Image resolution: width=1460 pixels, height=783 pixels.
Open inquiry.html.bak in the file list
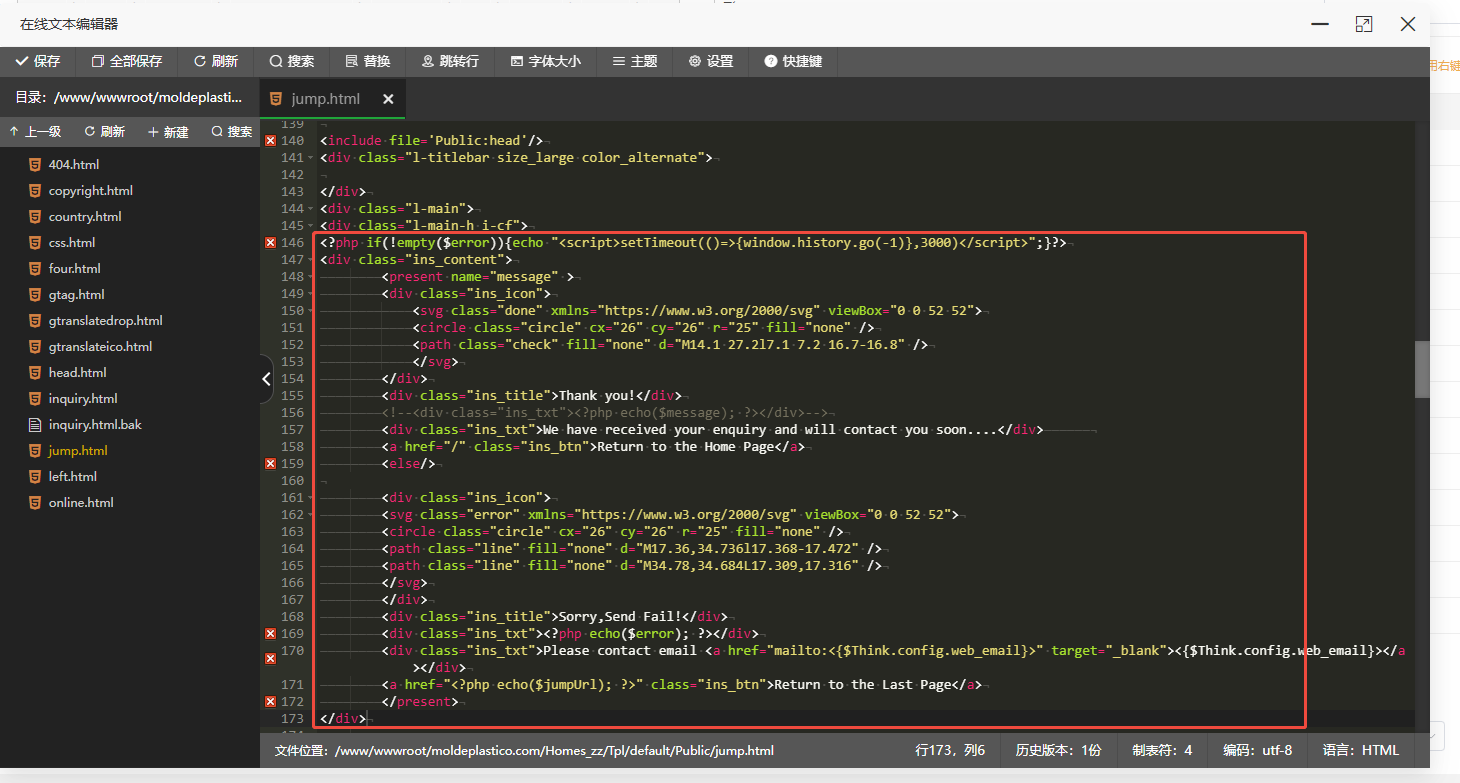coord(94,425)
